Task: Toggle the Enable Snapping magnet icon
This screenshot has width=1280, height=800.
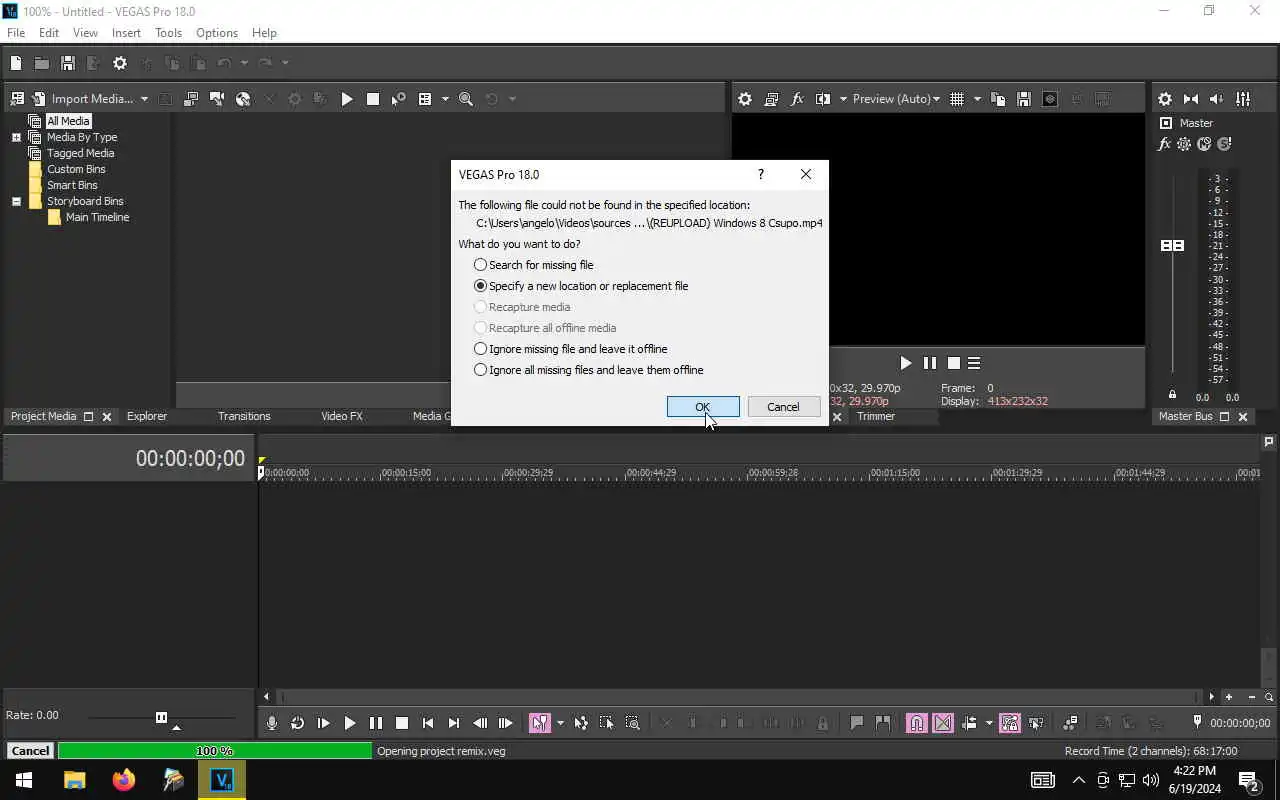Action: point(916,723)
